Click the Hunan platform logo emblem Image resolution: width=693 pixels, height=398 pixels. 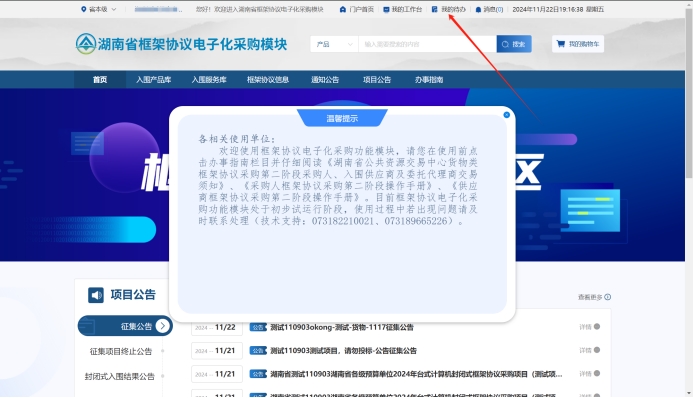point(86,44)
